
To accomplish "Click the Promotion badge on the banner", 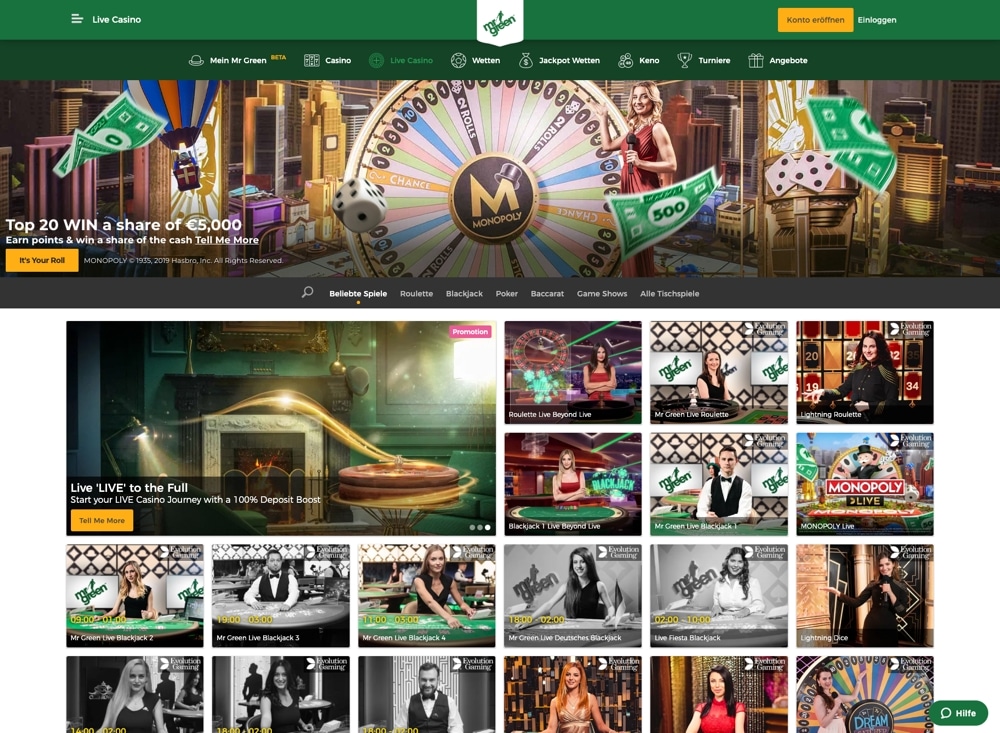I will tap(470, 332).
